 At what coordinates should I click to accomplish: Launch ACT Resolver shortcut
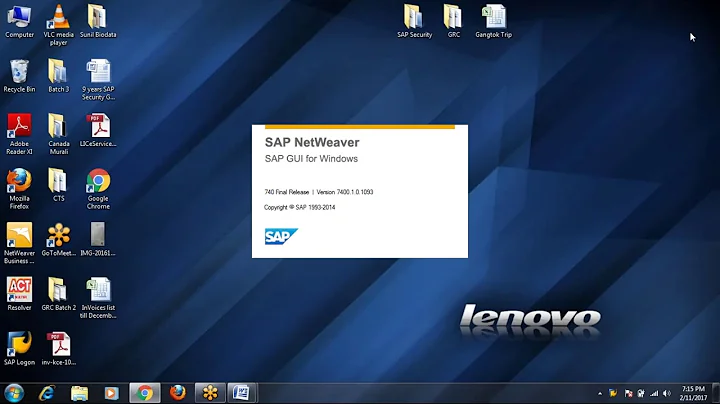click(x=19, y=294)
